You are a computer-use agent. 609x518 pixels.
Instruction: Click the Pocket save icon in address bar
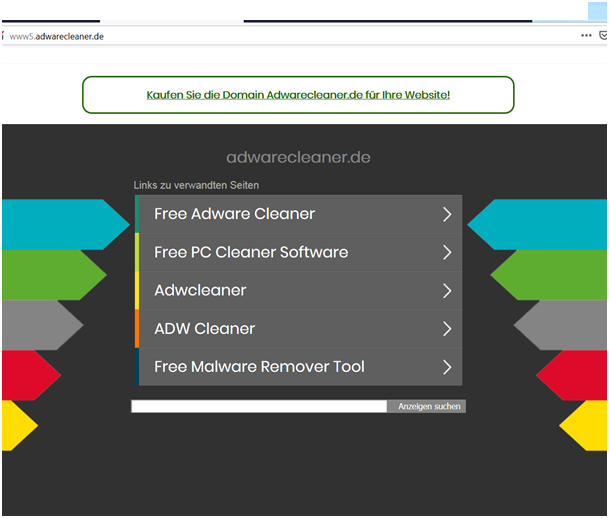tap(603, 36)
